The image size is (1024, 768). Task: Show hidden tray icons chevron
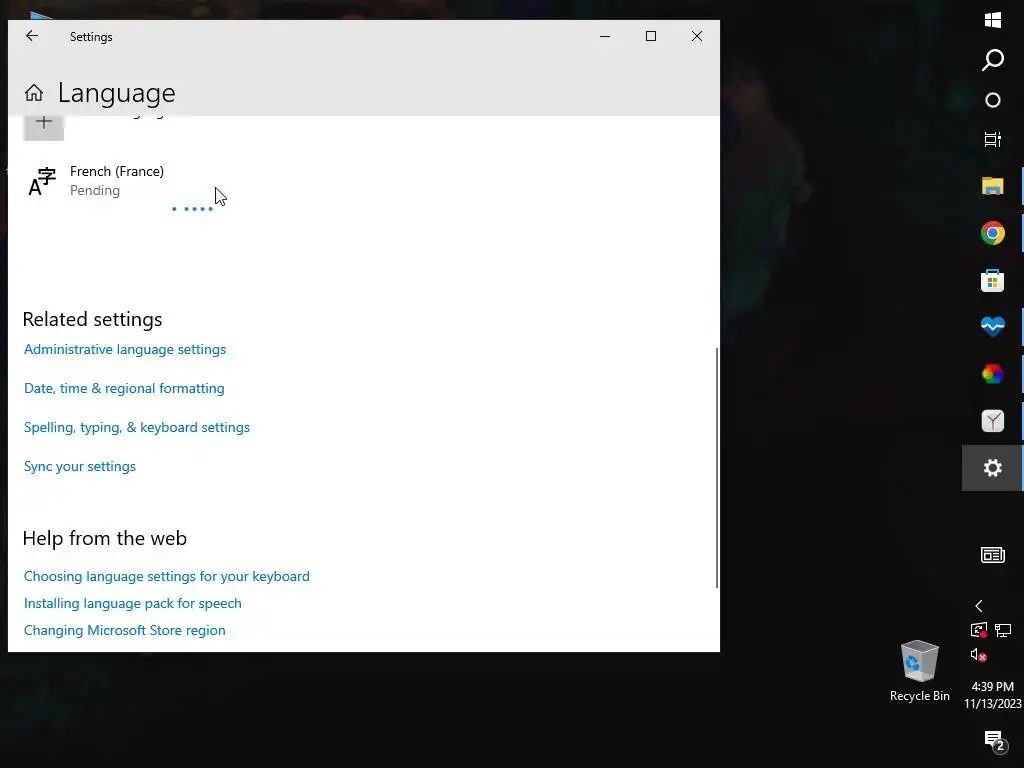pos(978,606)
